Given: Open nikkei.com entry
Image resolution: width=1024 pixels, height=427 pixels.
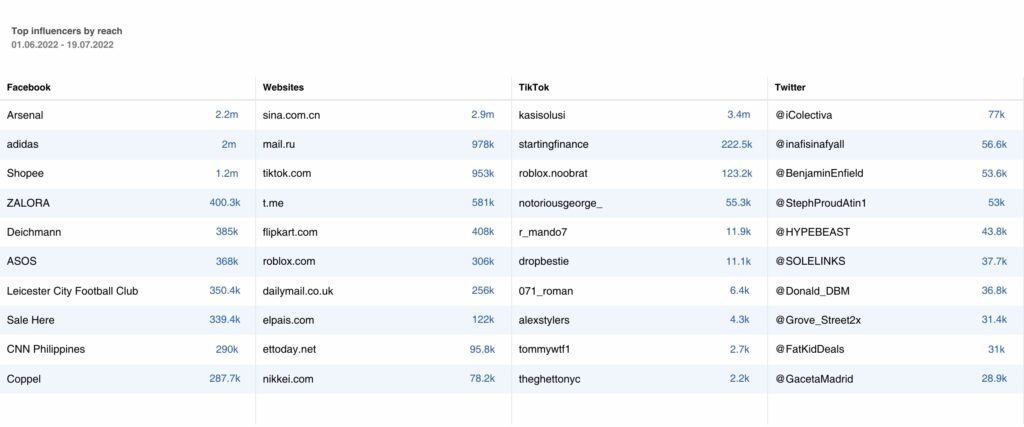Looking at the screenshot, I should click(x=288, y=379).
